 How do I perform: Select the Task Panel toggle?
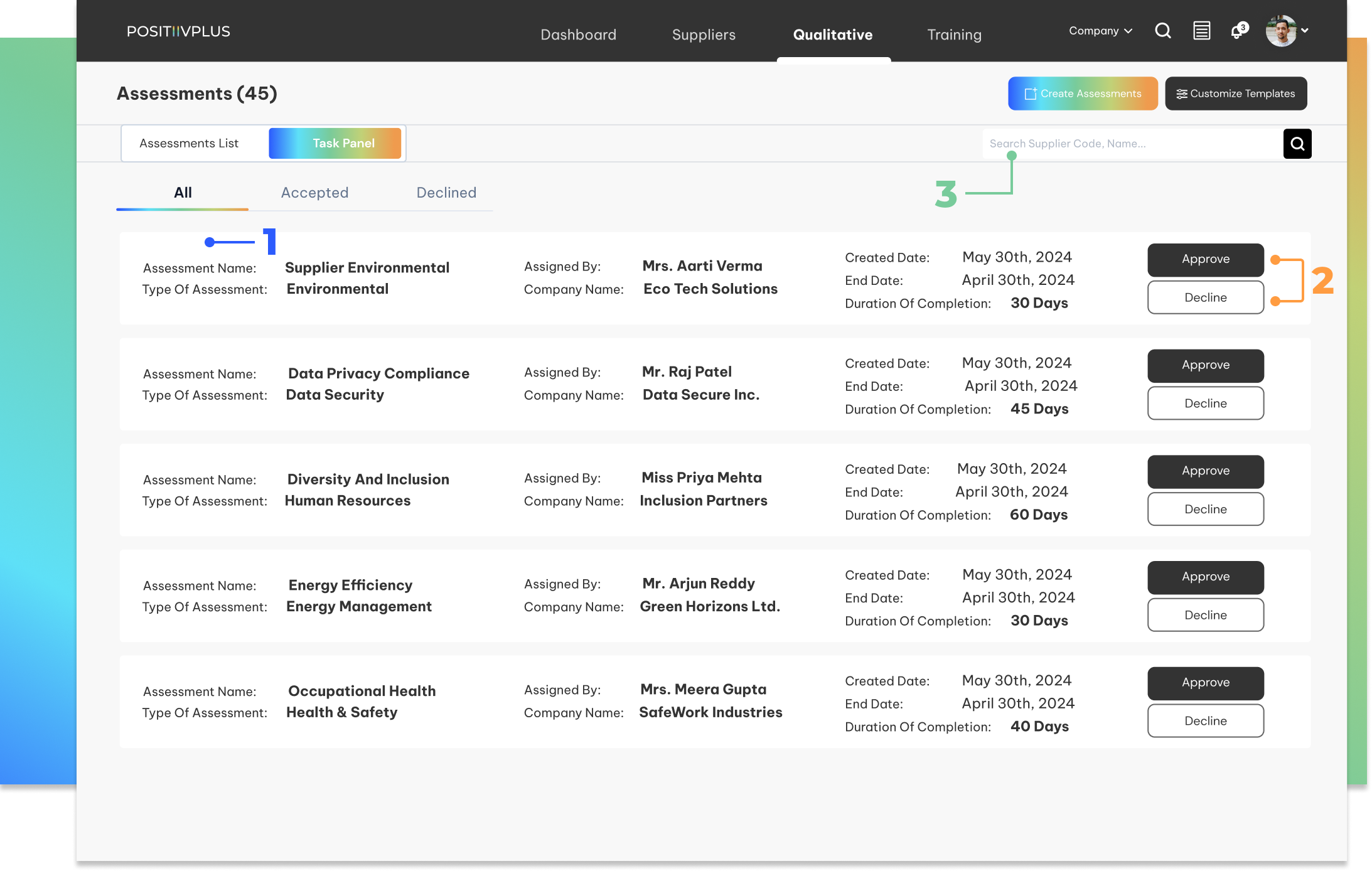pos(335,144)
